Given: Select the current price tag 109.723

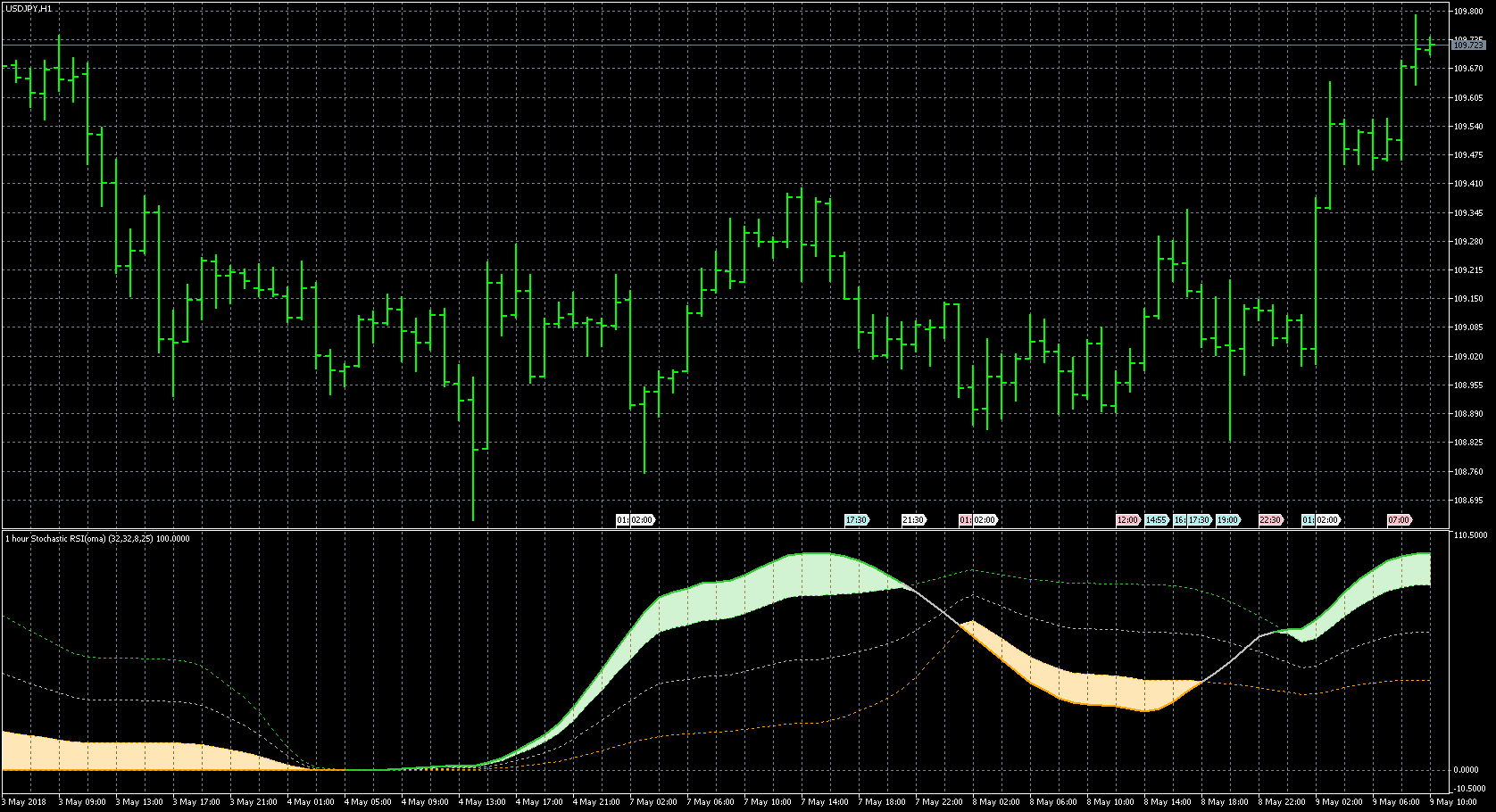Looking at the screenshot, I should [1467, 45].
